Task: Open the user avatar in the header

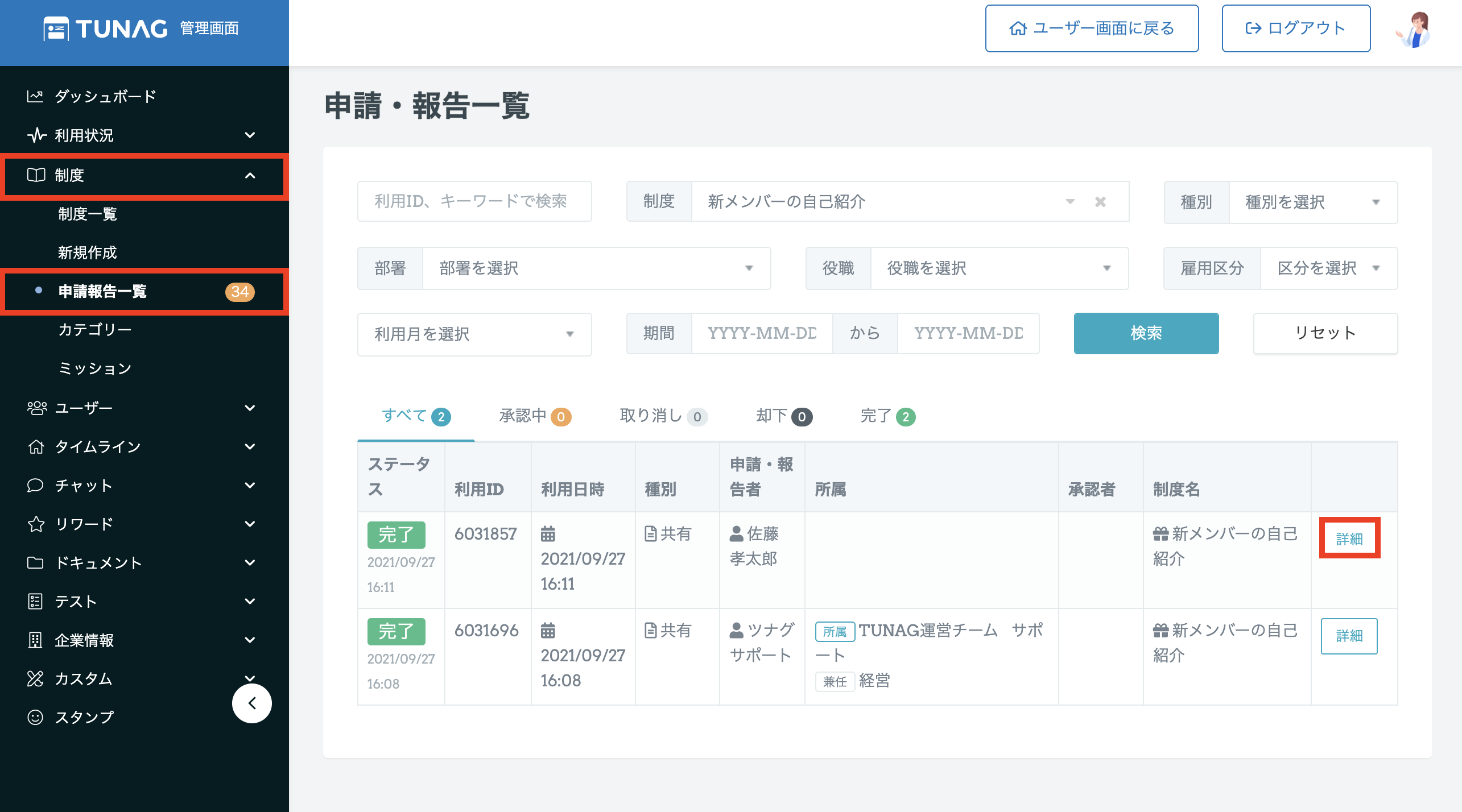Action: (1414, 28)
